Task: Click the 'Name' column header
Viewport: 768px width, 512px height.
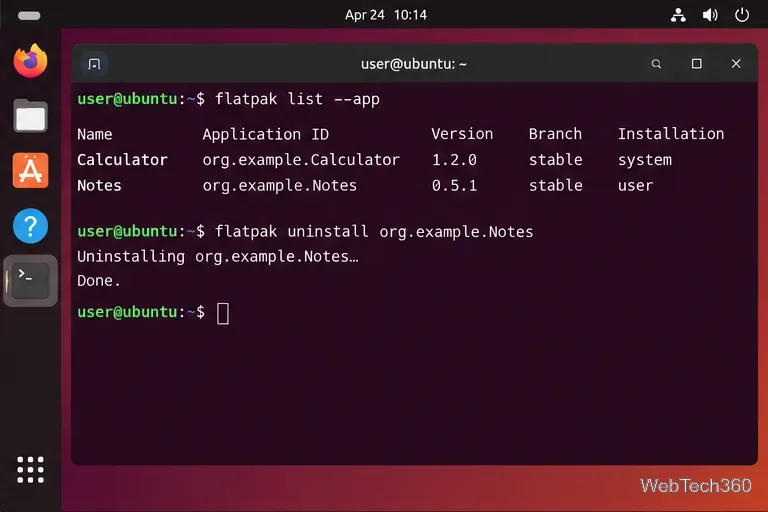Action: coord(95,134)
